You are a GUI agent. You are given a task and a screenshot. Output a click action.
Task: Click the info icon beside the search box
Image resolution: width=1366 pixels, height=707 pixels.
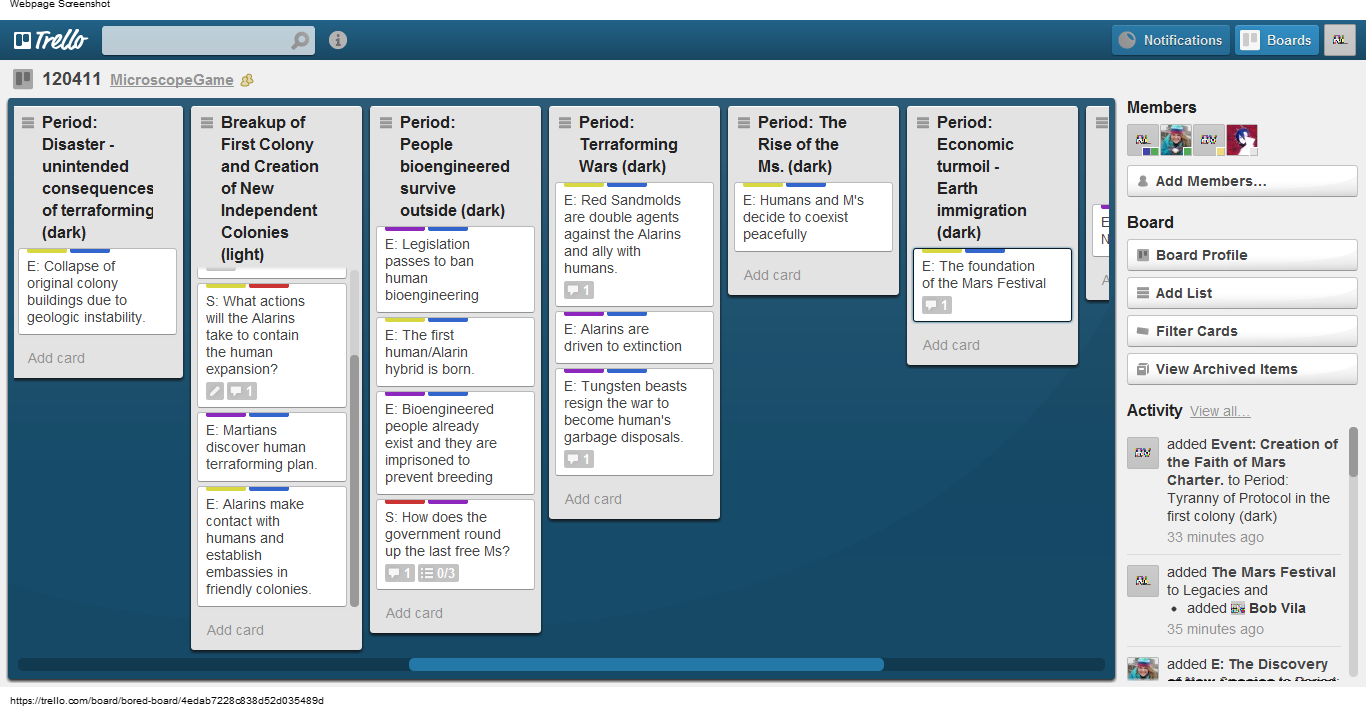(x=338, y=40)
